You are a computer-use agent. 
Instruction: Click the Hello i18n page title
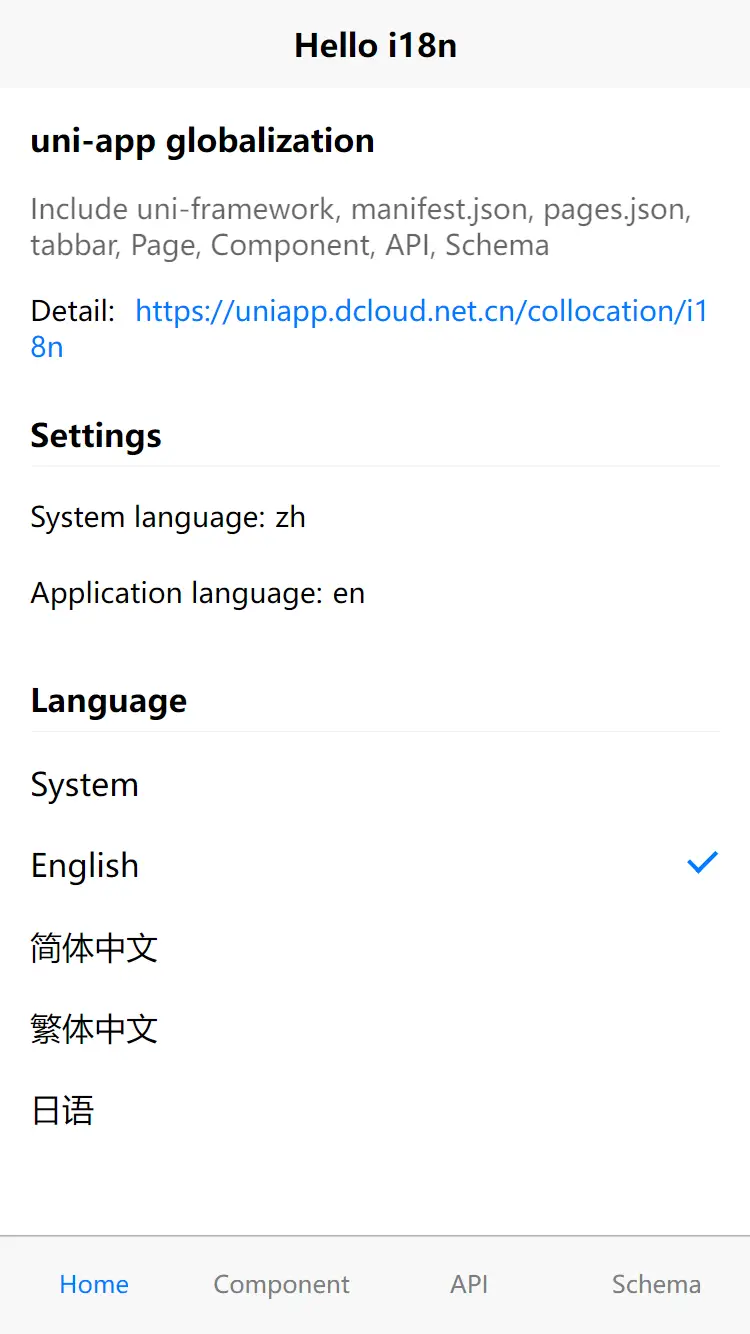[375, 45]
